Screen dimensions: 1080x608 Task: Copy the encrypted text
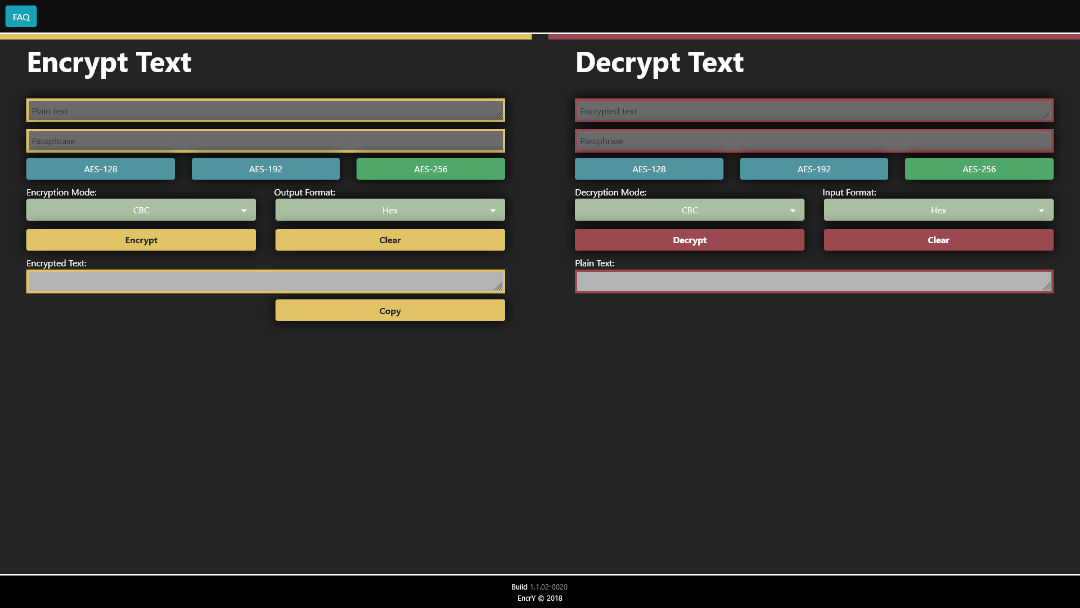point(390,311)
